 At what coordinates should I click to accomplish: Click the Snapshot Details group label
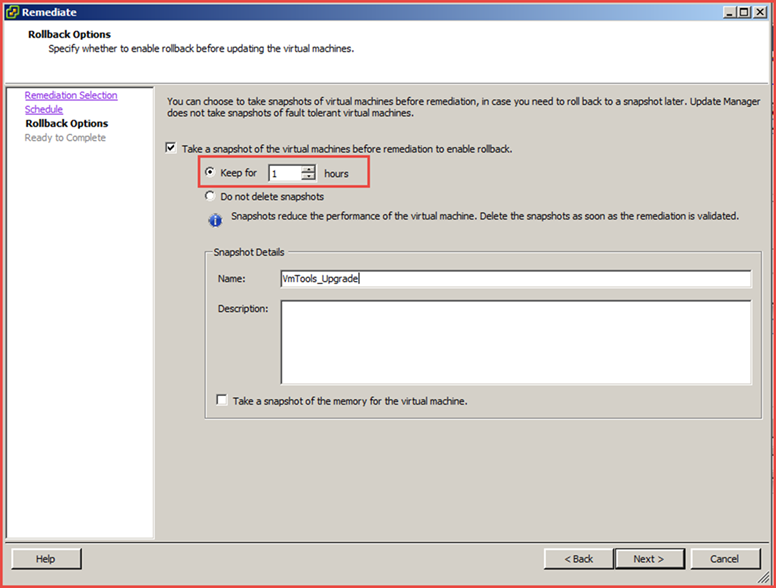point(249,252)
